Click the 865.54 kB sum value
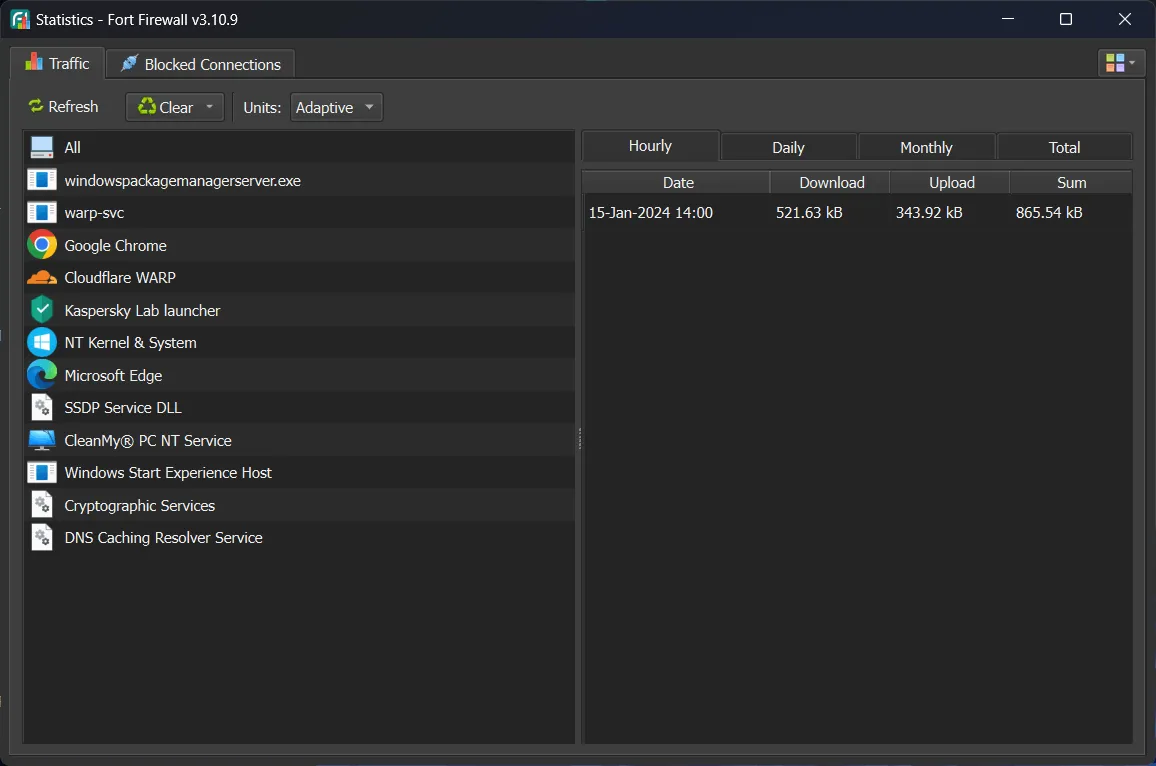Image resolution: width=1156 pixels, height=766 pixels. [1049, 212]
